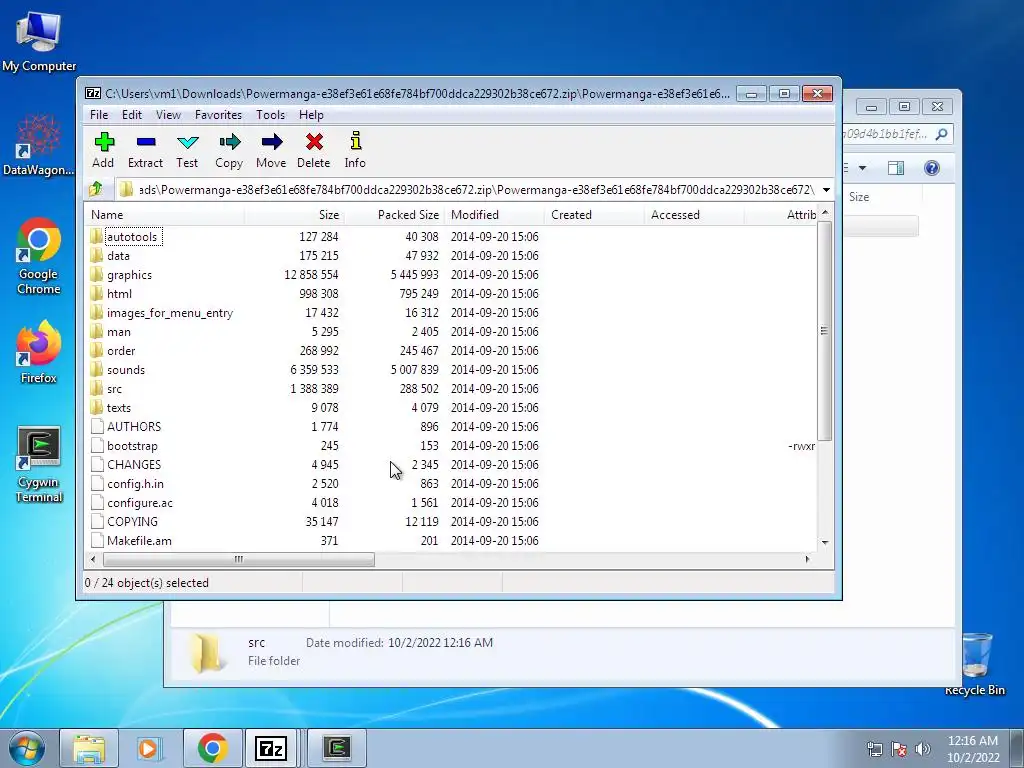
Task: Click the horizontal scrollbar thumb
Action: coord(239,559)
